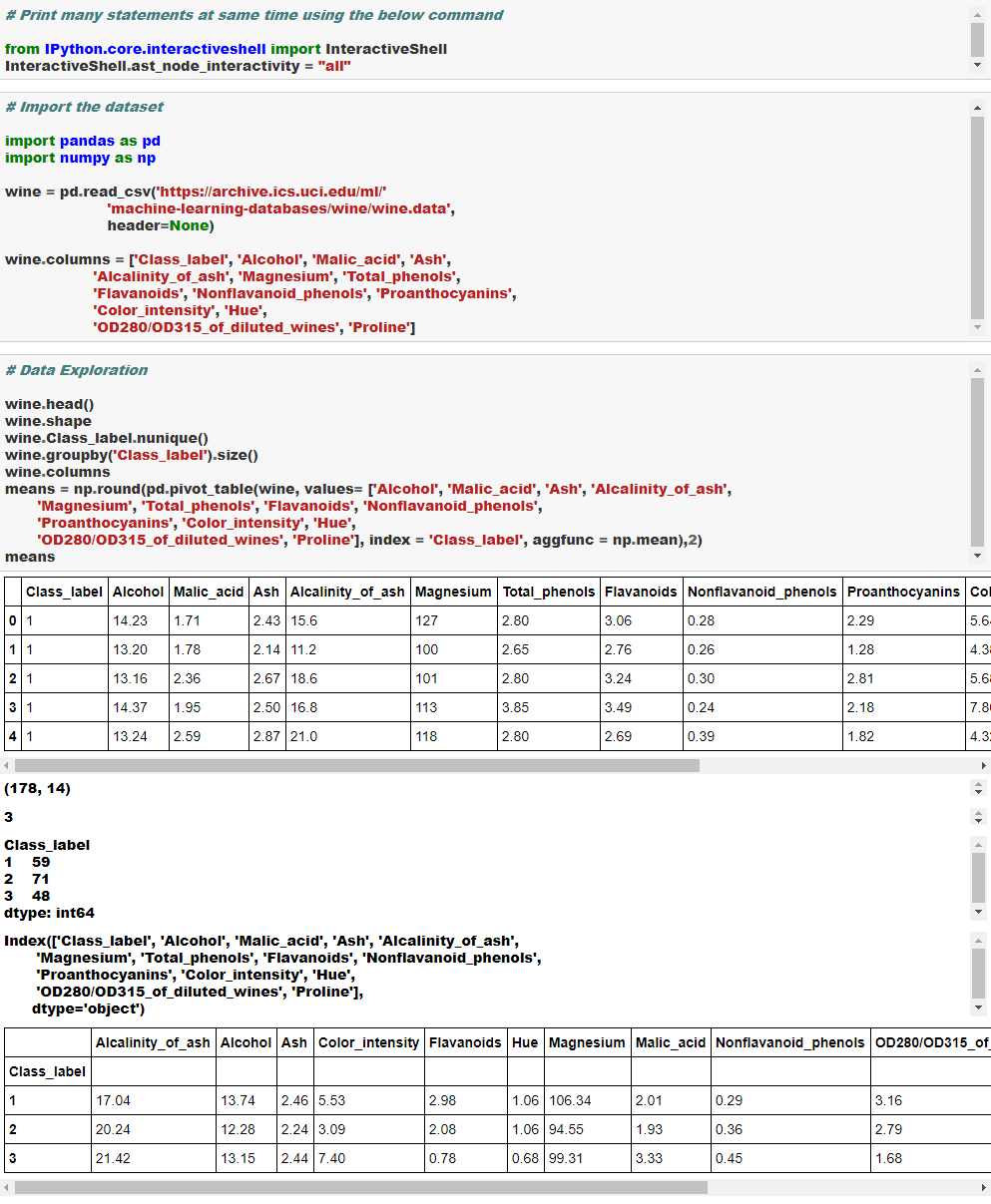This screenshot has height=1204, width=991.
Task: Click the right arrow of the means table horizontal scrollbar
Action: pyautogui.click(x=984, y=1188)
